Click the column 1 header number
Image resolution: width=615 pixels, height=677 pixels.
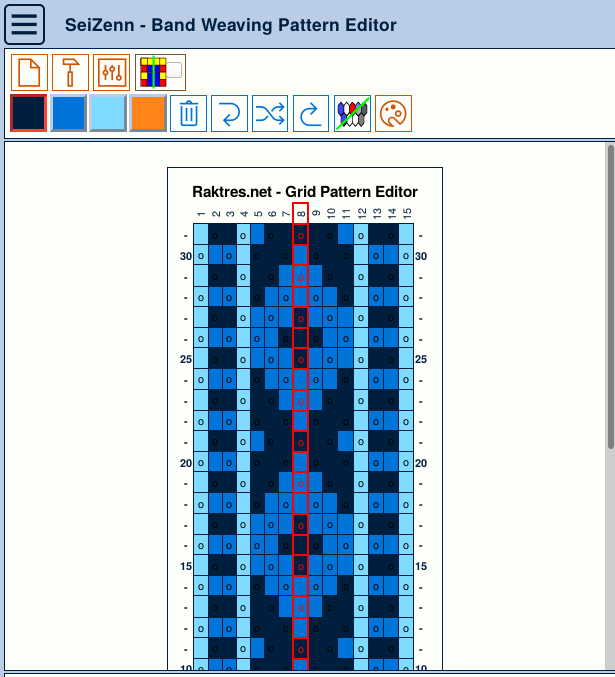click(x=200, y=214)
